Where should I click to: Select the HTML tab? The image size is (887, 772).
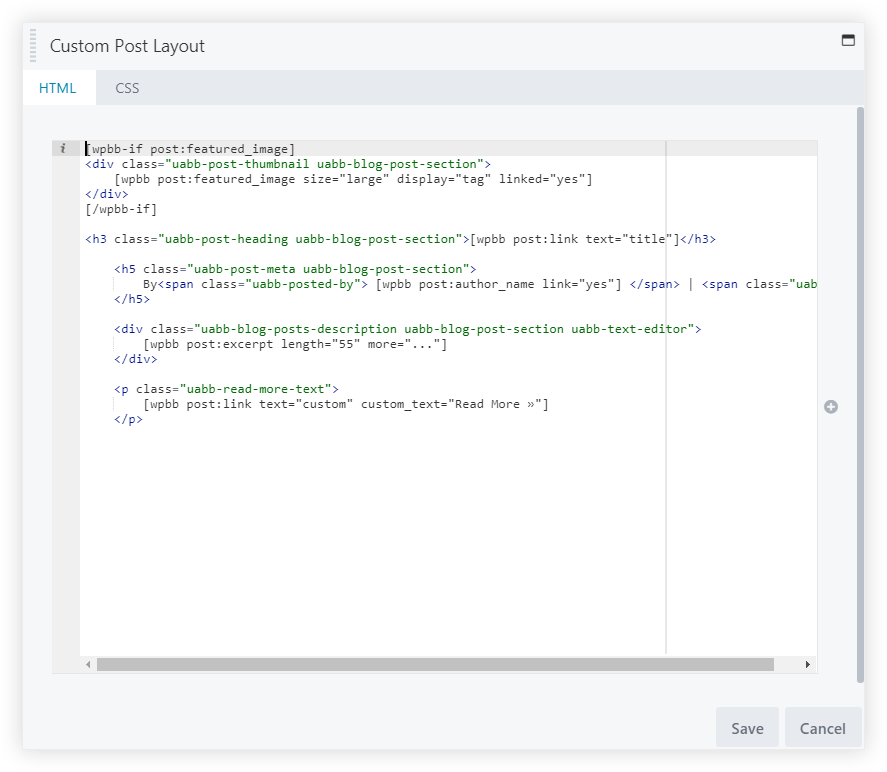click(x=58, y=88)
